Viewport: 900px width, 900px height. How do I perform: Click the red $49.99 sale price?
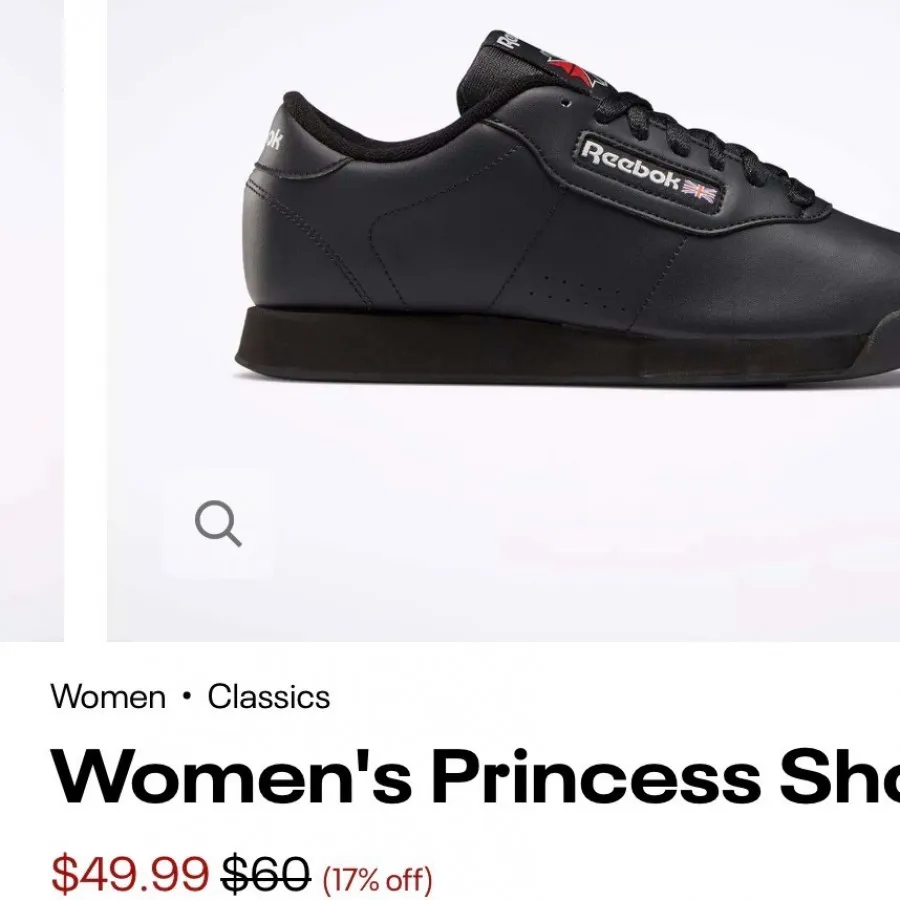(x=130, y=874)
